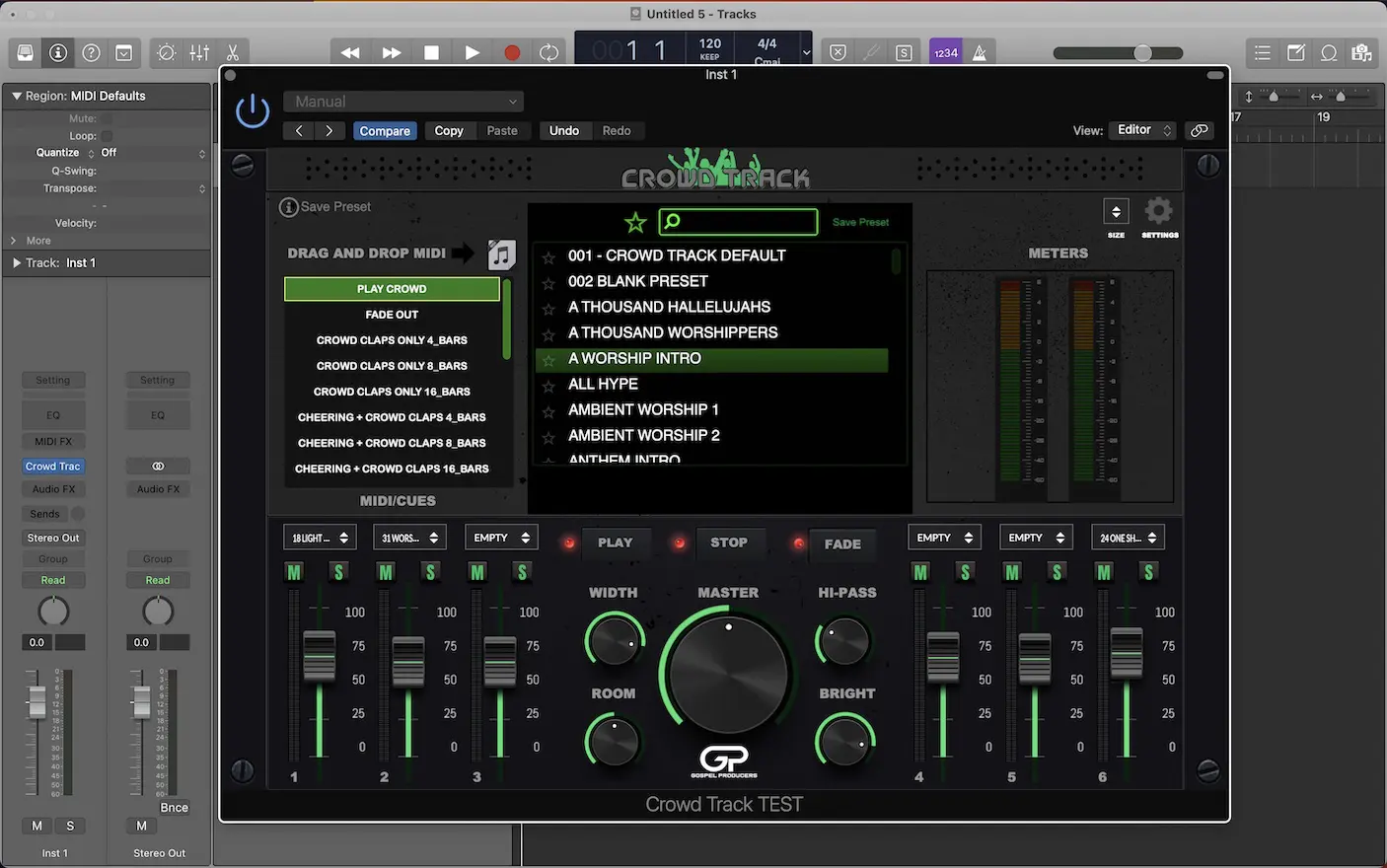Click the plugin PLAY button

(x=615, y=542)
